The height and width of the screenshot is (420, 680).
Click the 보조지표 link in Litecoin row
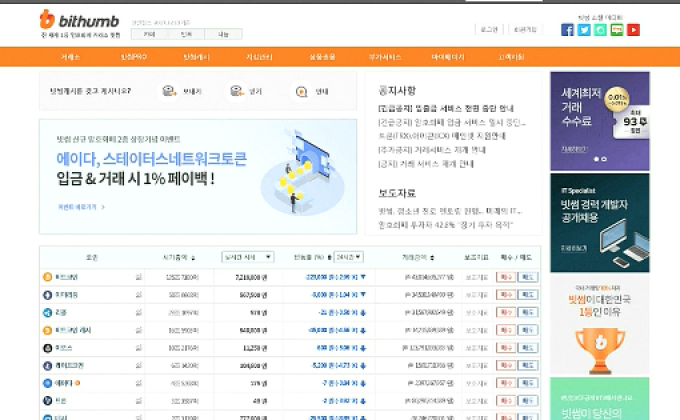[x=477, y=366]
